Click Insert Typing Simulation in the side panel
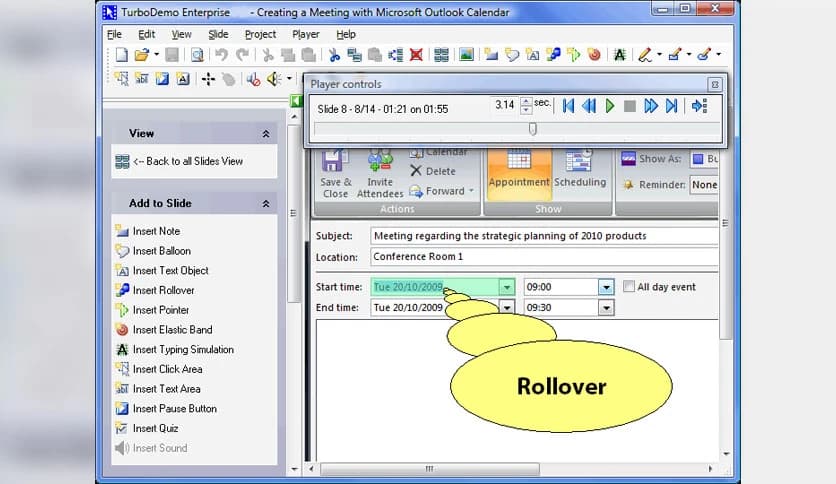This screenshot has width=836, height=484. pyautogui.click(x=175, y=349)
